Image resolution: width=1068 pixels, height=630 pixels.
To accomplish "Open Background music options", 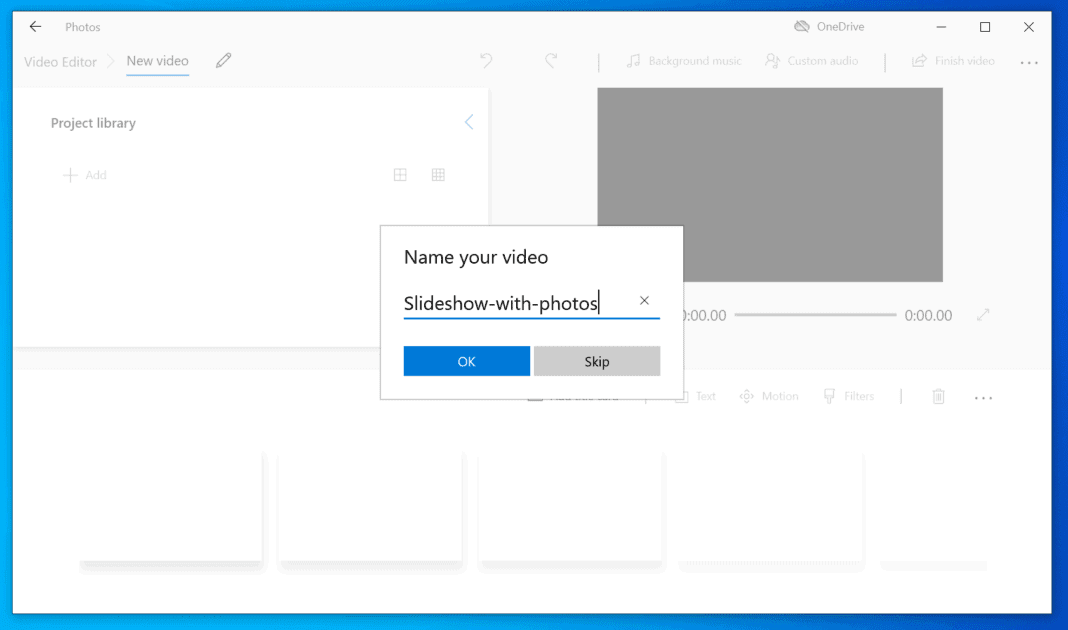I will [x=684, y=61].
